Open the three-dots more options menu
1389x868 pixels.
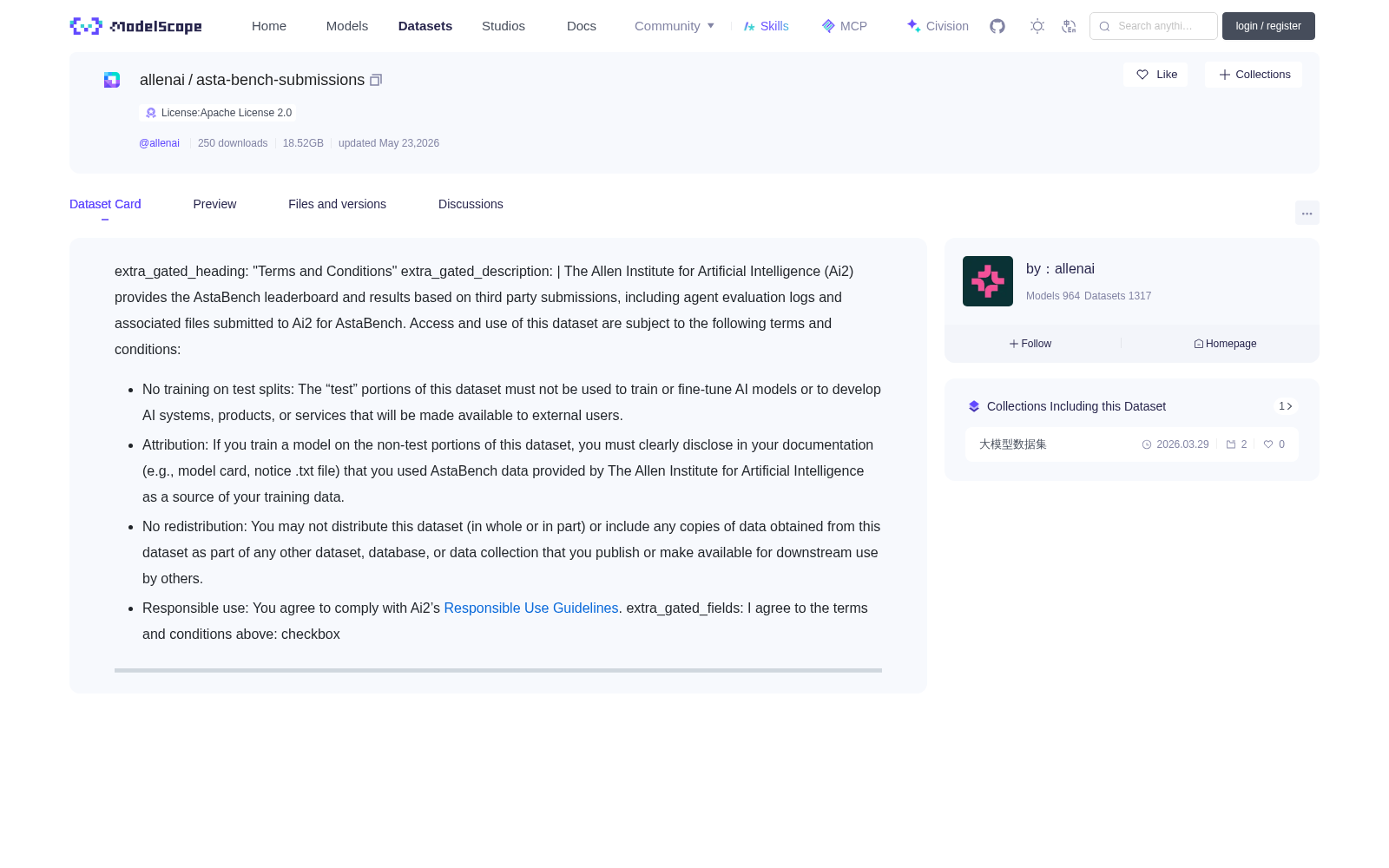point(1307,213)
